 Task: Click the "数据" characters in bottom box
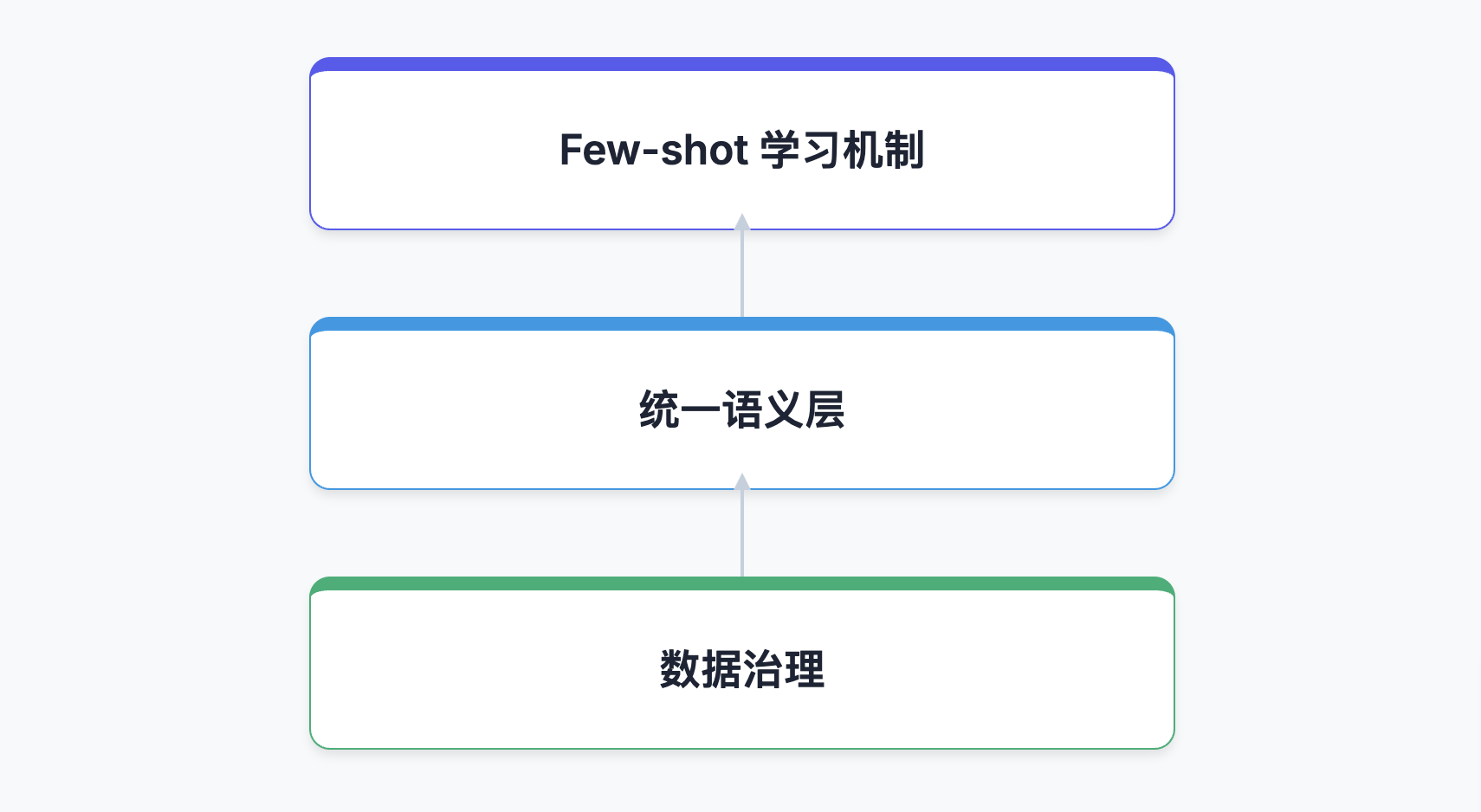(x=701, y=669)
